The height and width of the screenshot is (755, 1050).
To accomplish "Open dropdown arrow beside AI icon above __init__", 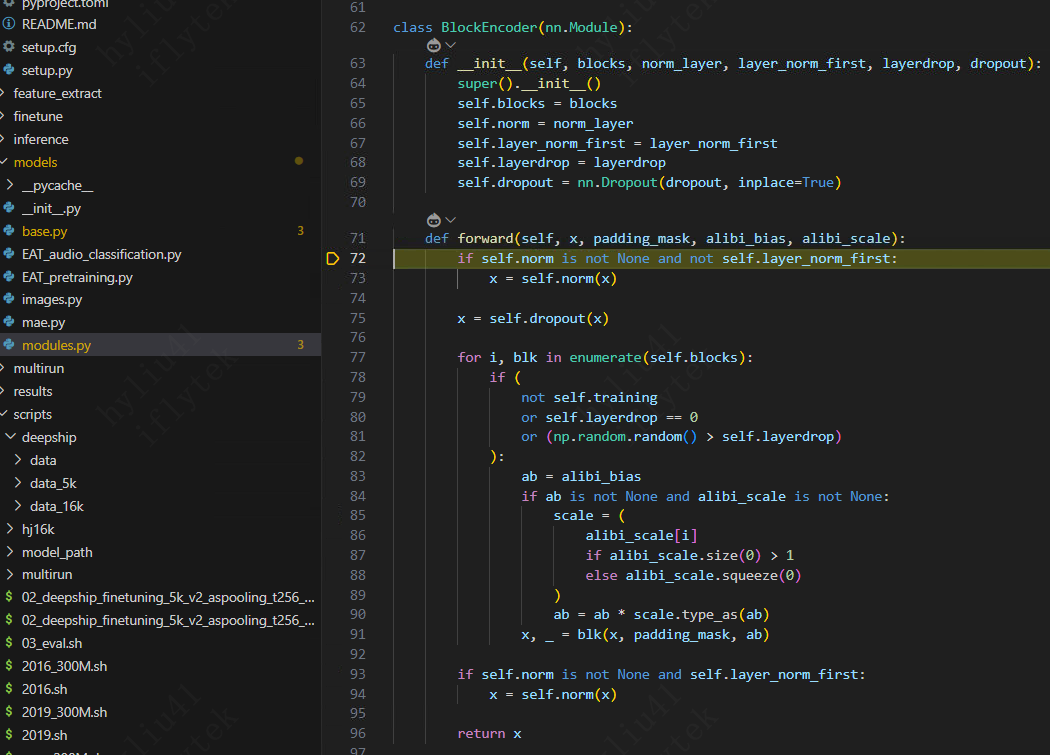I will click(451, 45).
